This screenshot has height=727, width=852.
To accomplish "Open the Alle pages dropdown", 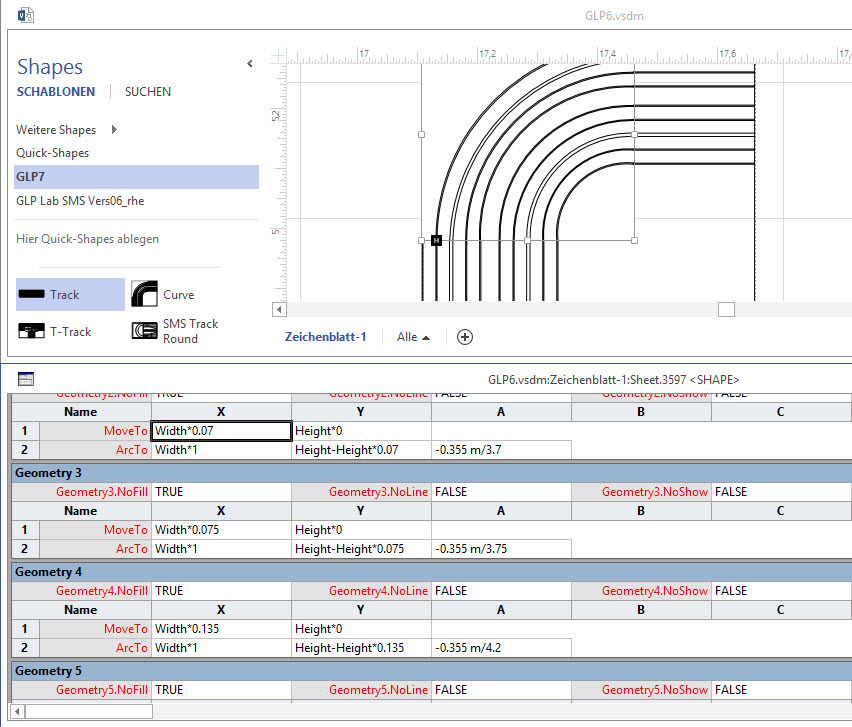I will tap(413, 337).
